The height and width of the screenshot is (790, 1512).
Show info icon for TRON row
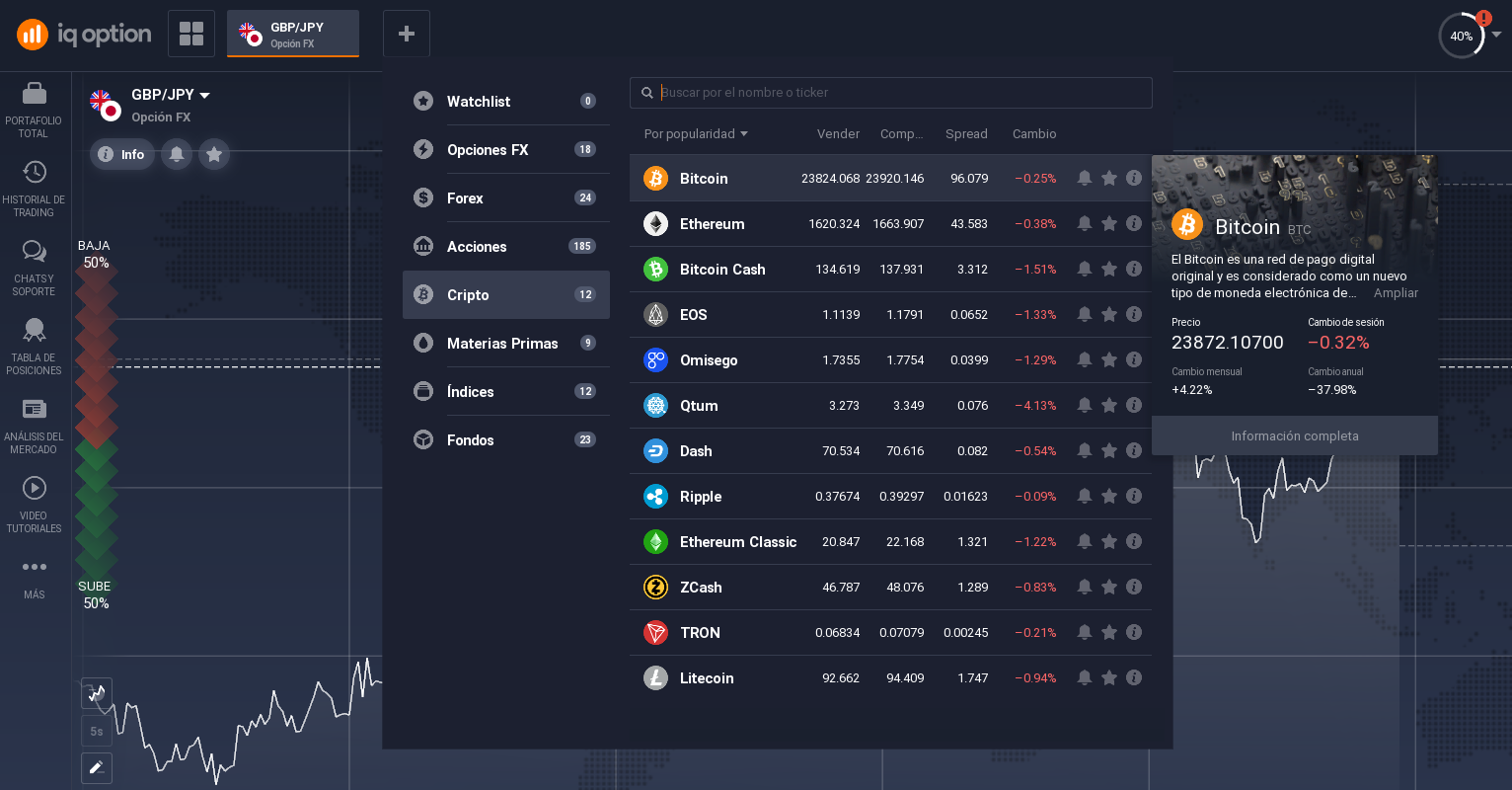click(x=1134, y=633)
